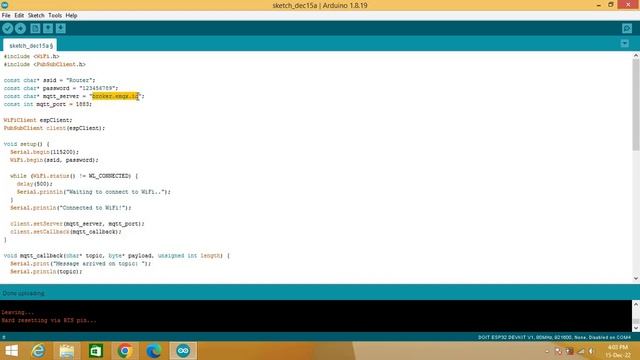Open the Edit menu
Screen dimensions: 640x360
click(19, 16)
